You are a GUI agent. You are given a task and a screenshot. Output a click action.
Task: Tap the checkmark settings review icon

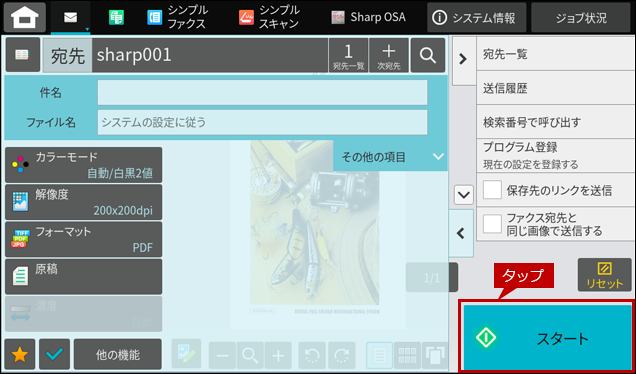[55, 354]
